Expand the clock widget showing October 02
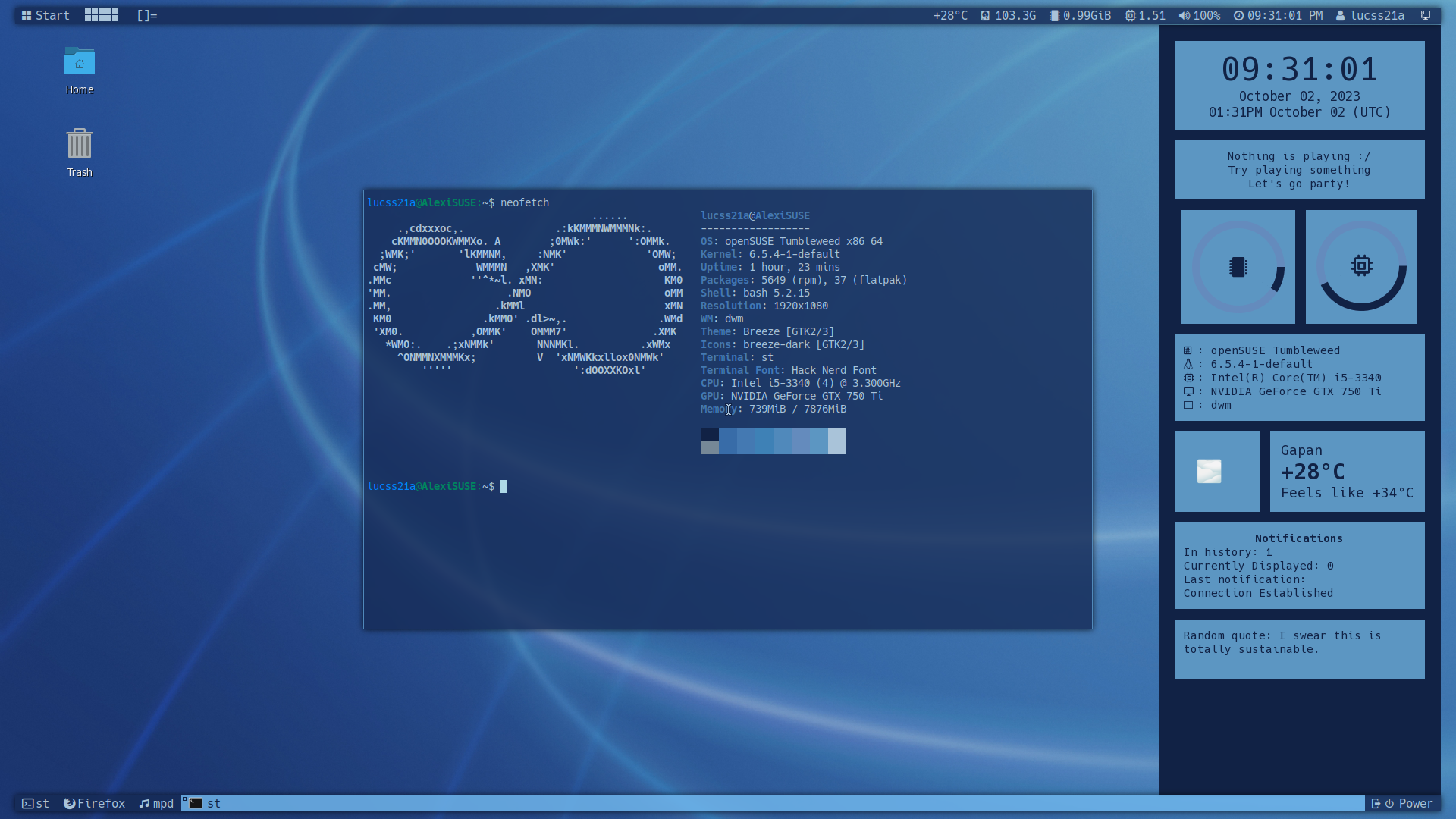Image resolution: width=1456 pixels, height=819 pixels. click(1299, 84)
